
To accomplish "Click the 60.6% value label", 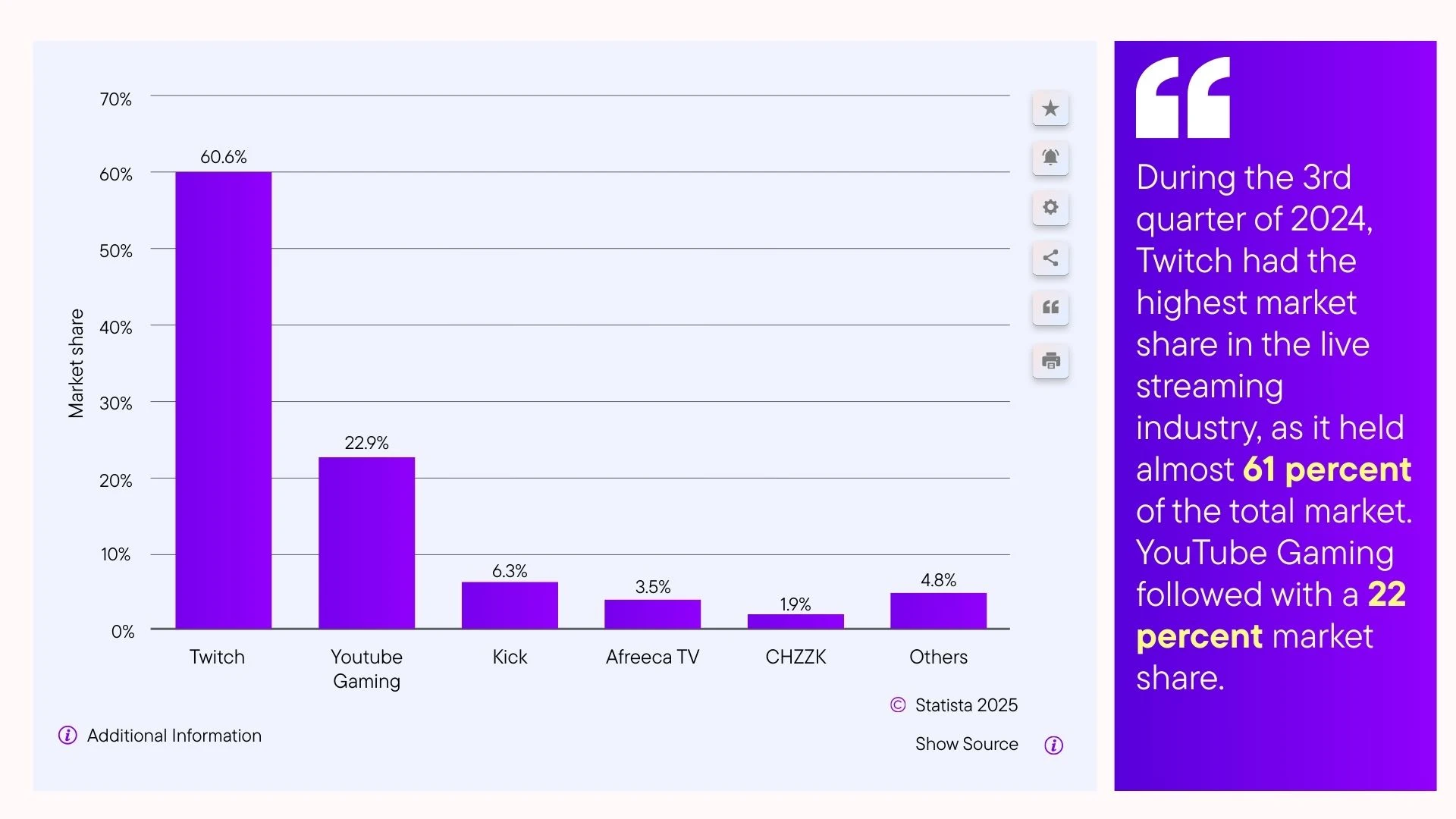I will tap(224, 157).
